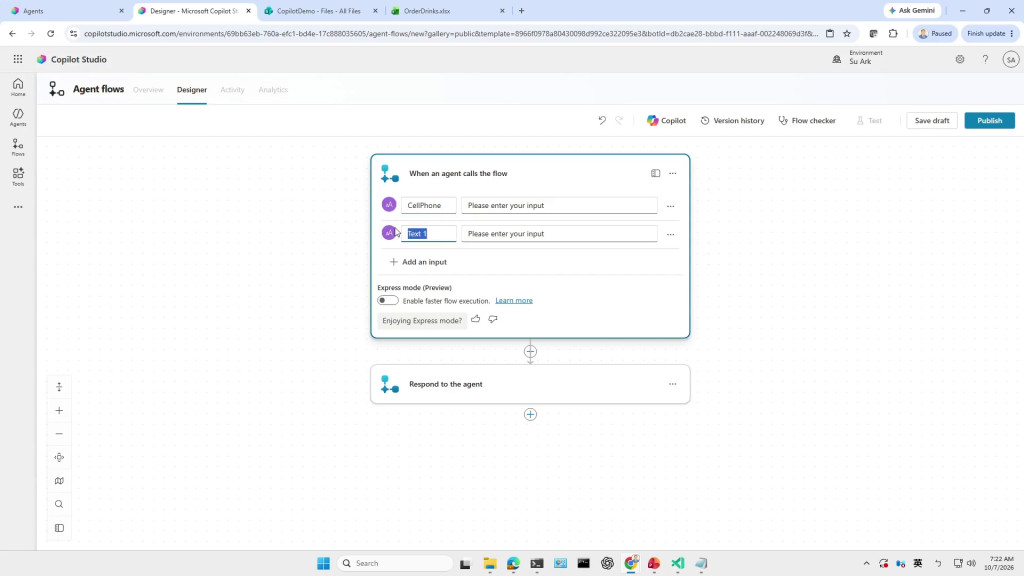Open the Copilot assistant pane
Viewport: 1024px width, 576px height.
pyautogui.click(x=666, y=120)
